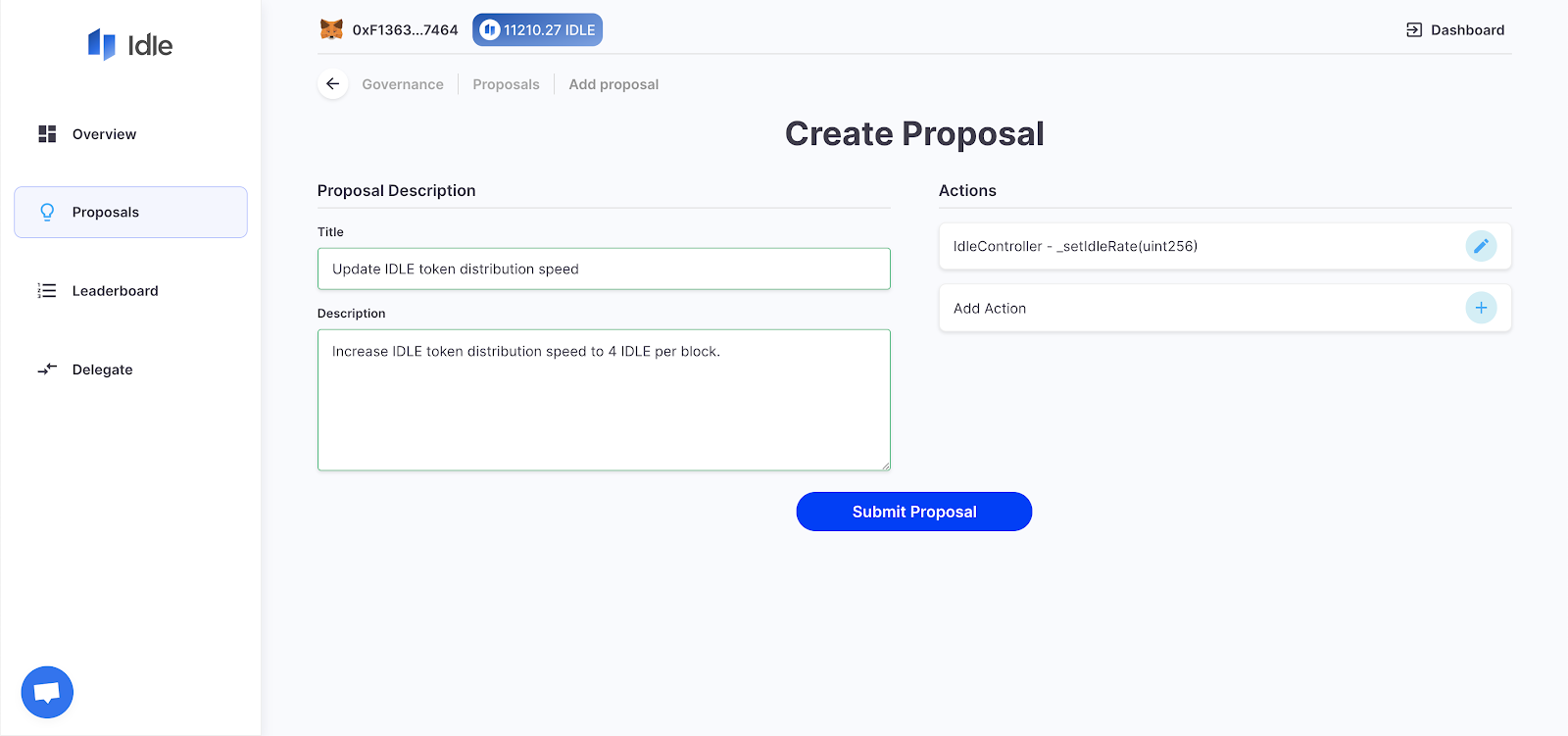Open the Proposals breadcrumb link
This screenshot has height=736, width=1568.
click(x=506, y=84)
